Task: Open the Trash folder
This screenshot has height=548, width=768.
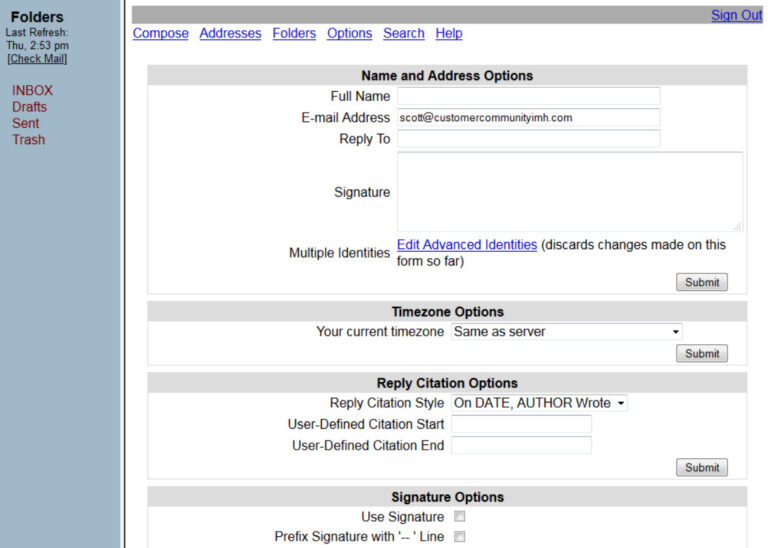Action: click(x=28, y=139)
